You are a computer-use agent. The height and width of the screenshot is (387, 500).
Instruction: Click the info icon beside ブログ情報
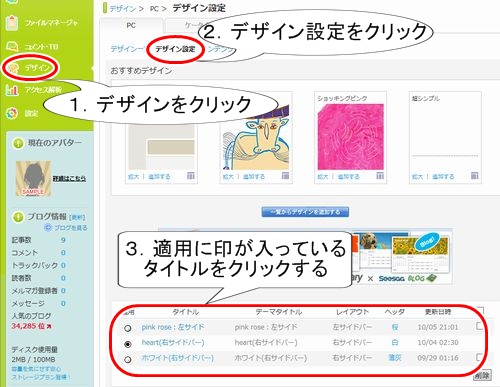pyautogui.click(x=18, y=217)
